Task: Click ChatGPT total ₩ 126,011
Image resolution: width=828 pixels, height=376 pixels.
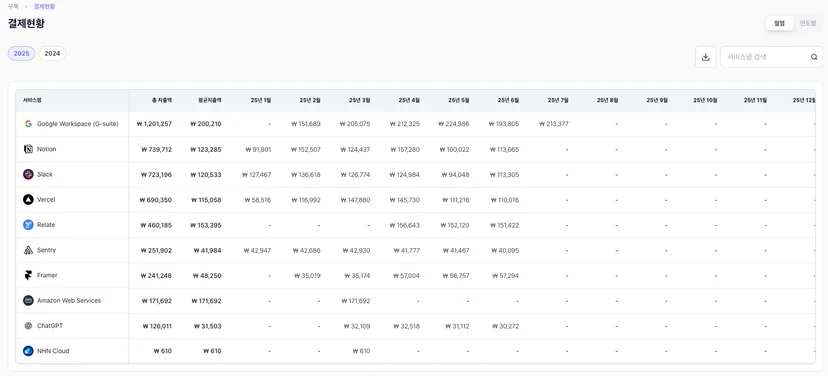Action: click(x=157, y=326)
